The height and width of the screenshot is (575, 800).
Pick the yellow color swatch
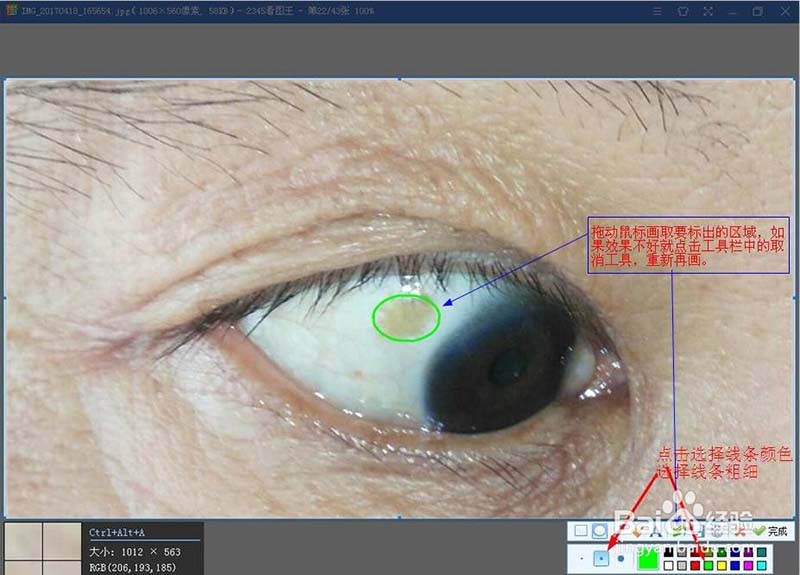click(722, 566)
